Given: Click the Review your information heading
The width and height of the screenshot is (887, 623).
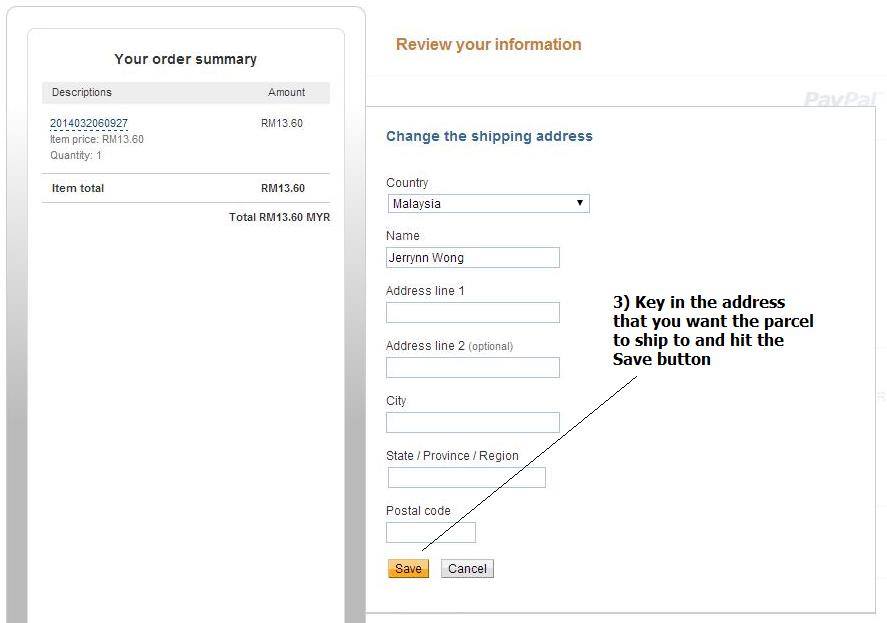Looking at the screenshot, I should pyautogui.click(x=489, y=44).
